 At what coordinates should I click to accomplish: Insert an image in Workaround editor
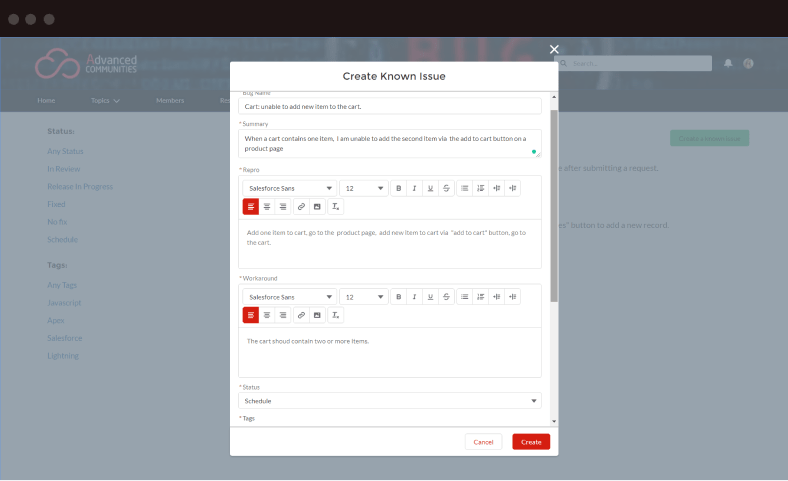coord(317,315)
